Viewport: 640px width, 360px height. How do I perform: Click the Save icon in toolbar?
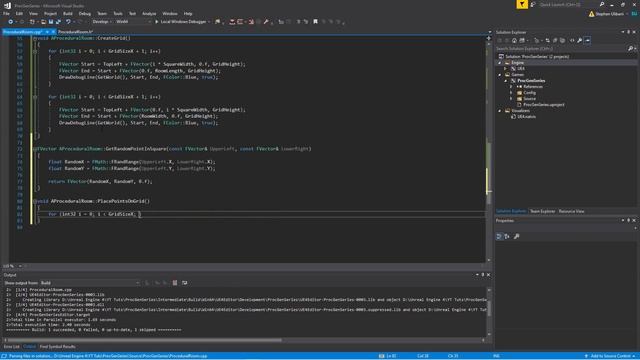51,22
